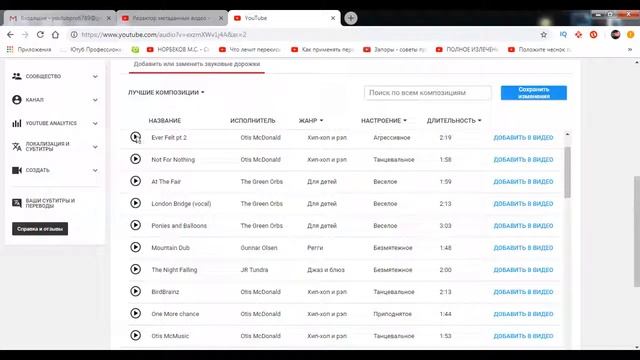Open the Настроение filter dropdown
Image resolution: width=640 pixels, height=360 pixels.
pos(384,120)
